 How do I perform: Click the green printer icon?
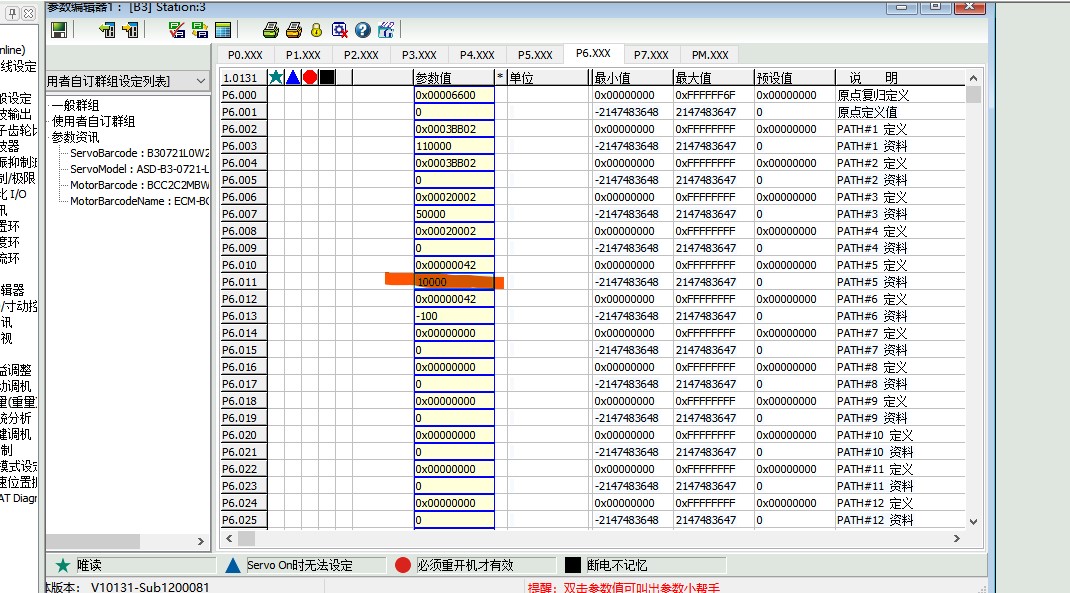[x=271, y=30]
